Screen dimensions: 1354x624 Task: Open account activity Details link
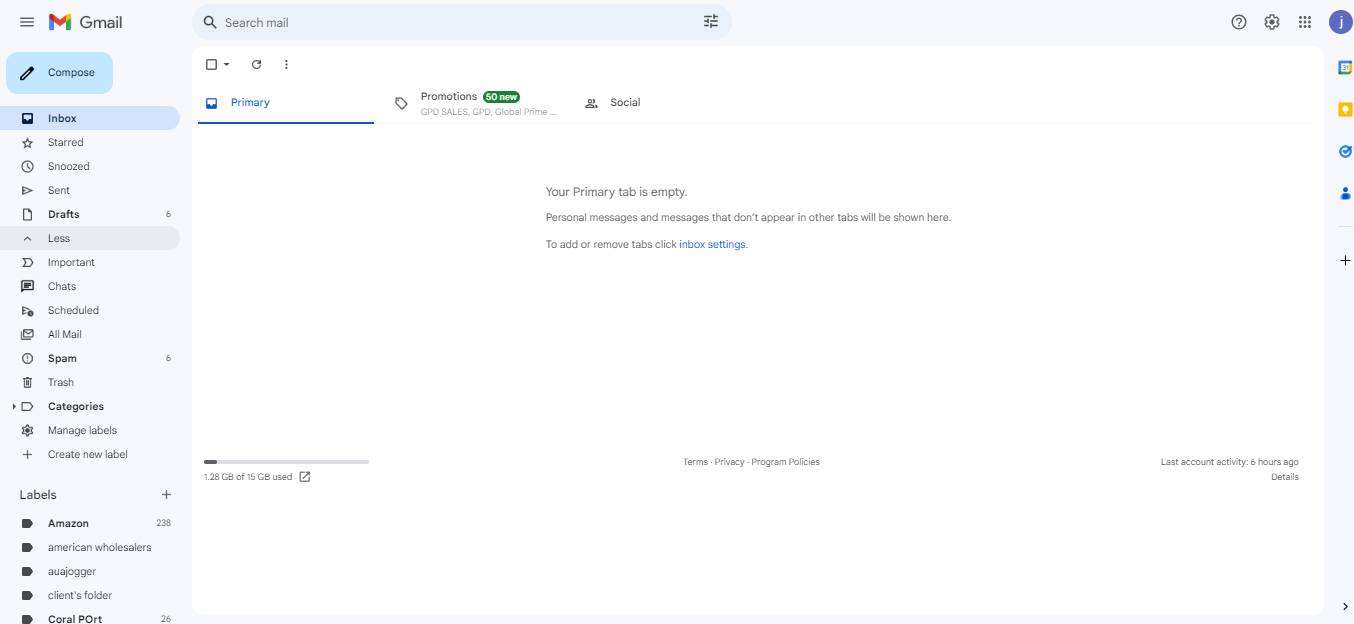click(1285, 477)
